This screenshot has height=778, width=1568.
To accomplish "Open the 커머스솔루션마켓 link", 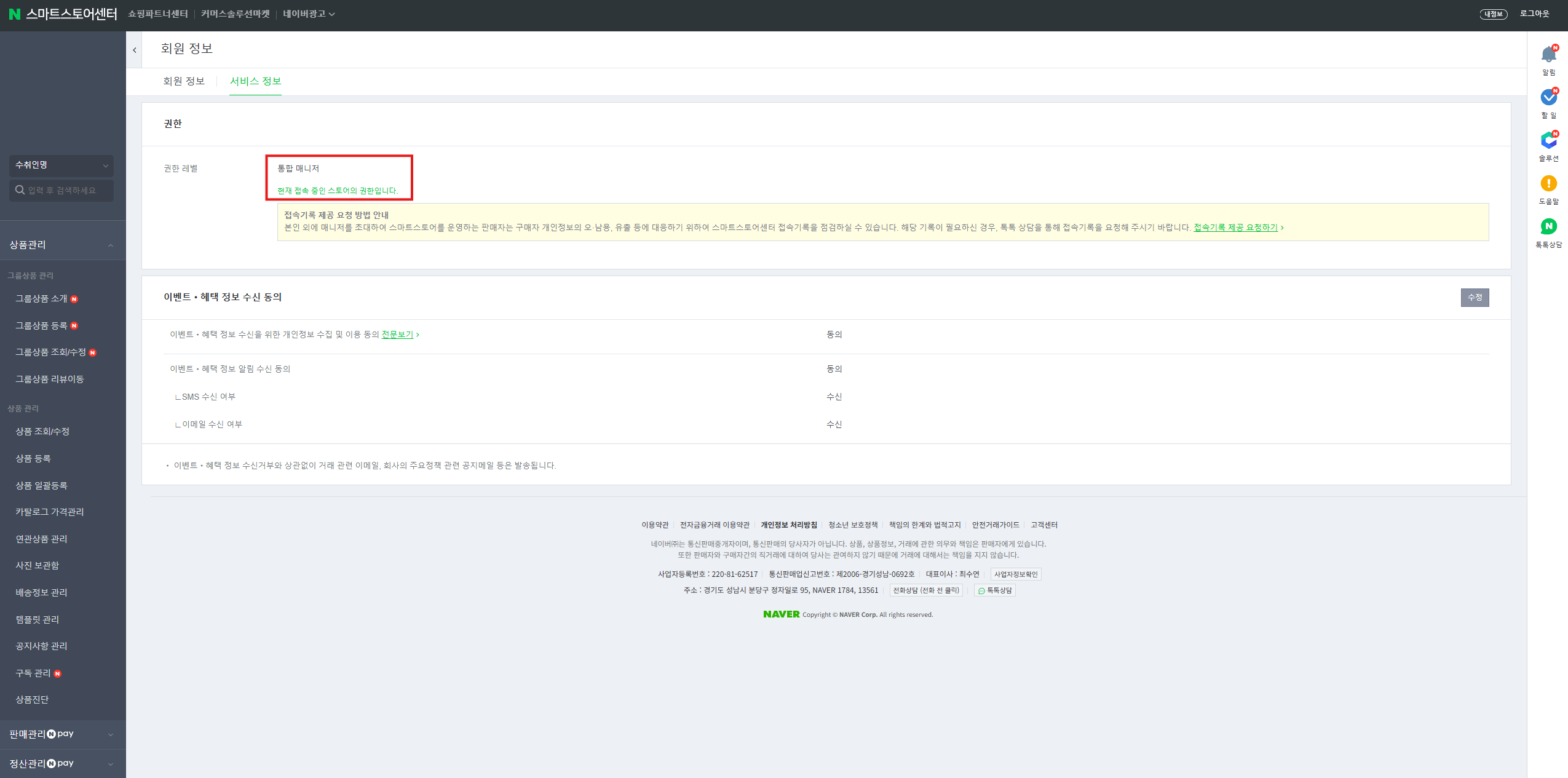I will click(236, 14).
